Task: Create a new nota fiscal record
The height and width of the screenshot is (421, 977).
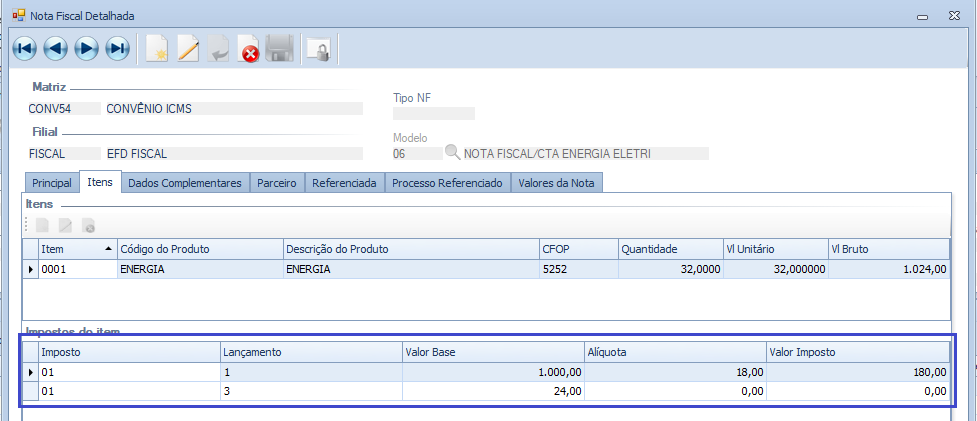Action: point(158,49)
